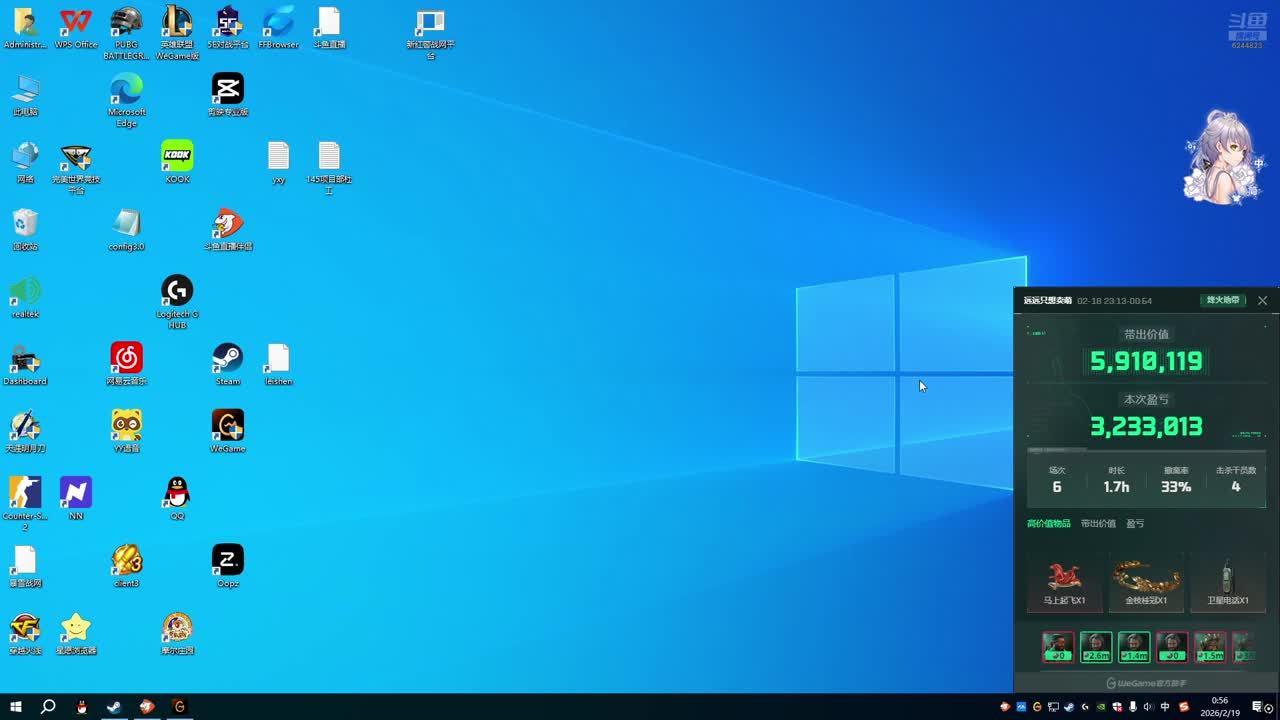Image resolution: width=1280 pixels, height=720 pixels.
Task: Open PUBG BATTLEGROUNDS desktop icon
Action: pos(126,24)
